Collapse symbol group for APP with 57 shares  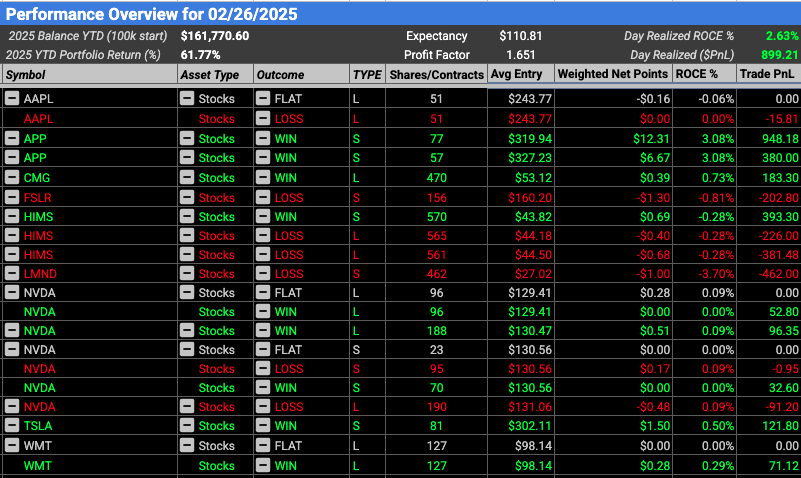tap(12, 157)
